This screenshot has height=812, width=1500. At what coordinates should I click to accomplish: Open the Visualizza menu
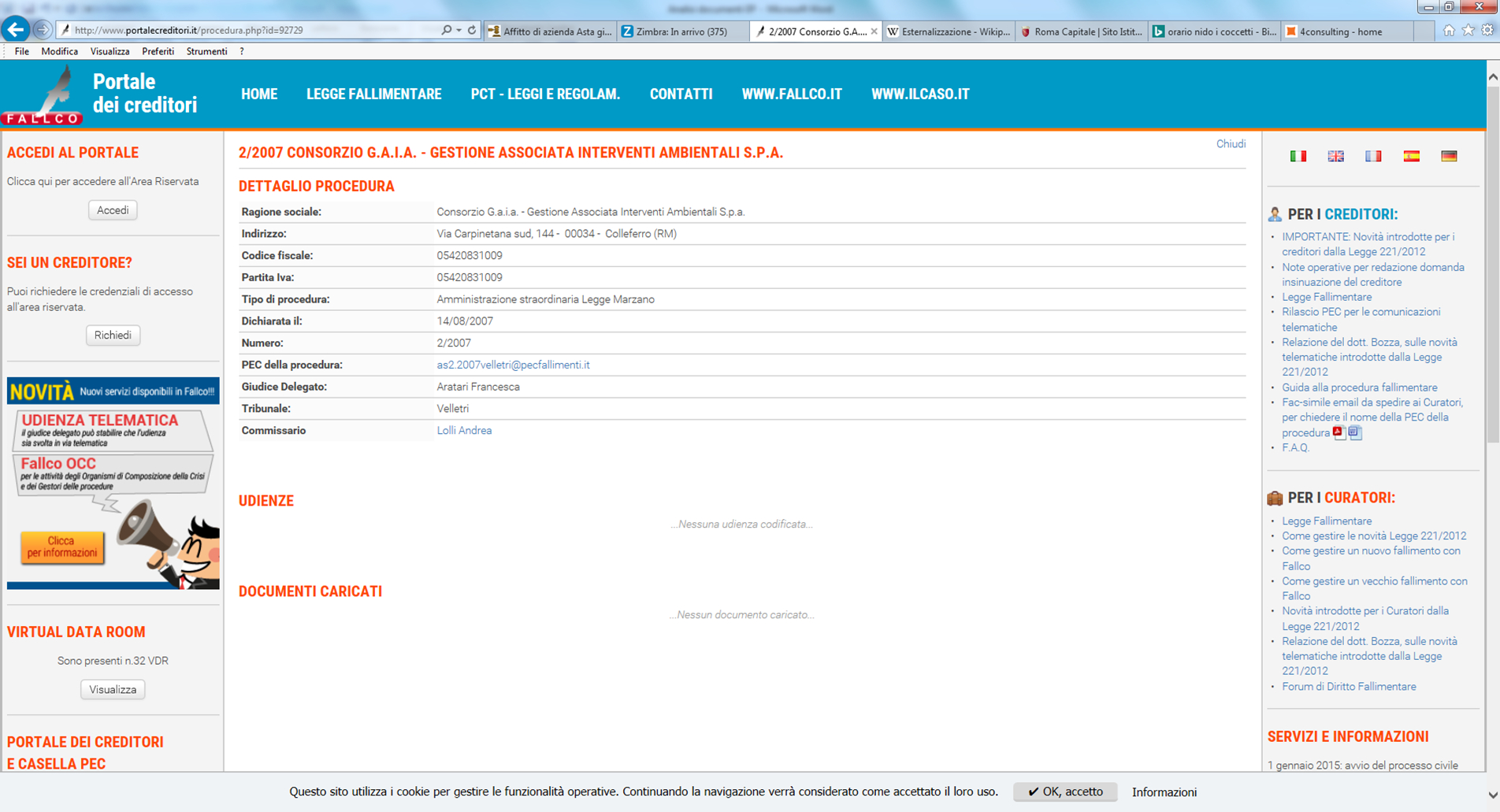point(110,51)
